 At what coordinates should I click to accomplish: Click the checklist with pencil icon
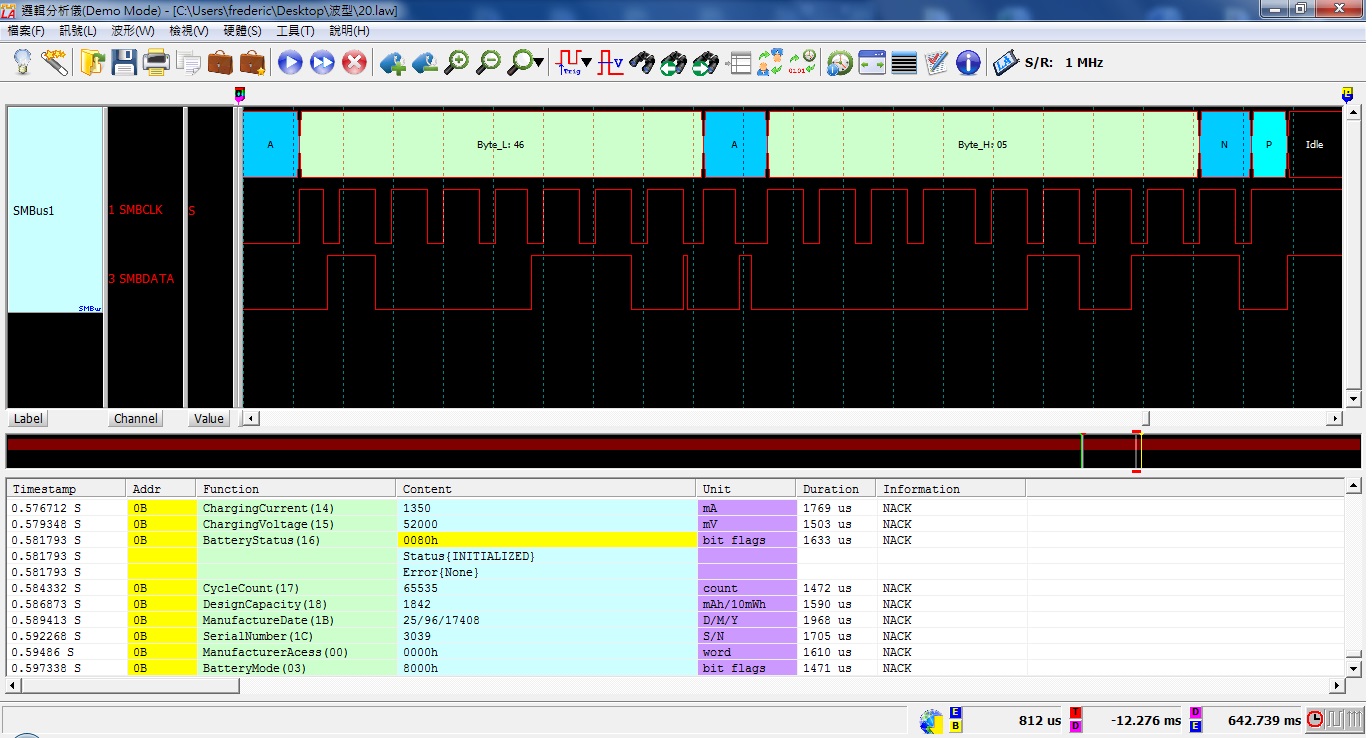tap(936, 63)
